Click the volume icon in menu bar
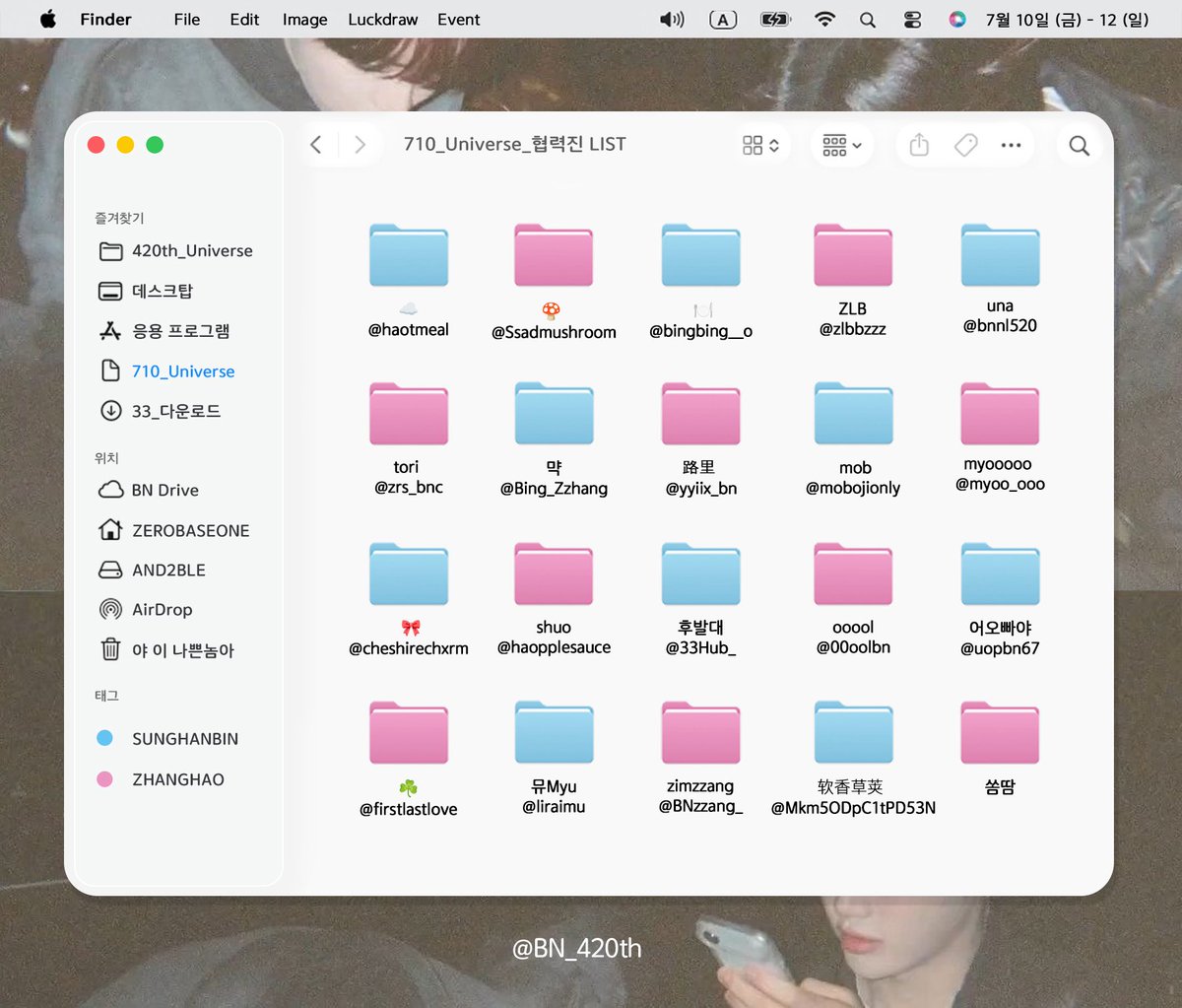This screenshot has height=1008, width=1182. point(672,19)
